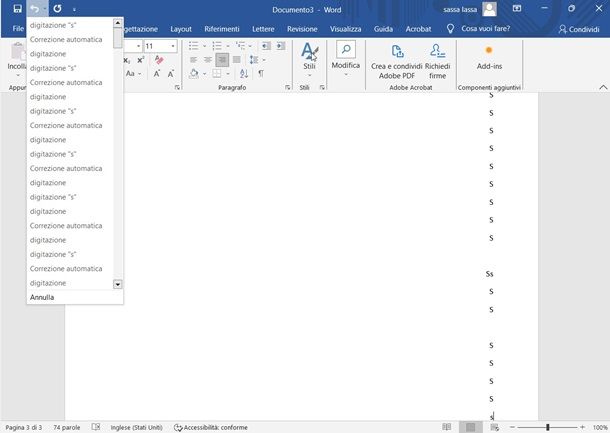610x433 pixels.
Task: Click the Decrease Indent icon
Action: [266, 46]
